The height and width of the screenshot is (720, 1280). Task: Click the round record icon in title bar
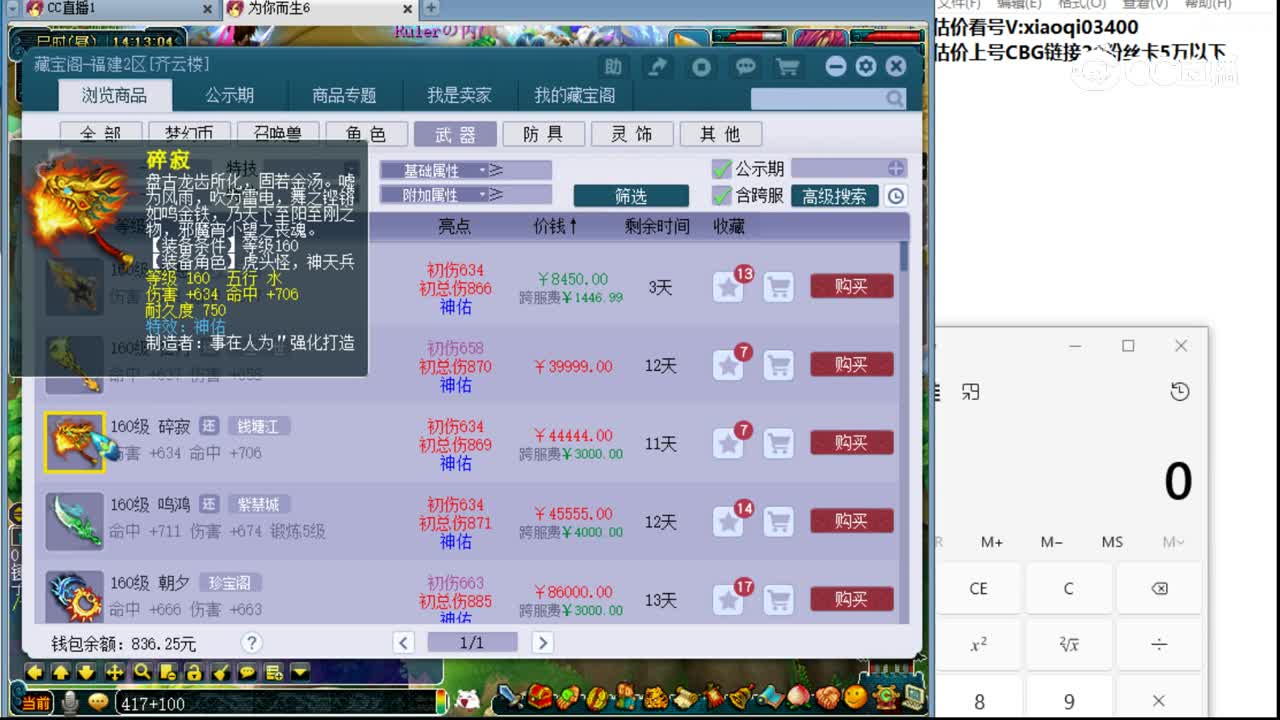click(x=701, y=67)
